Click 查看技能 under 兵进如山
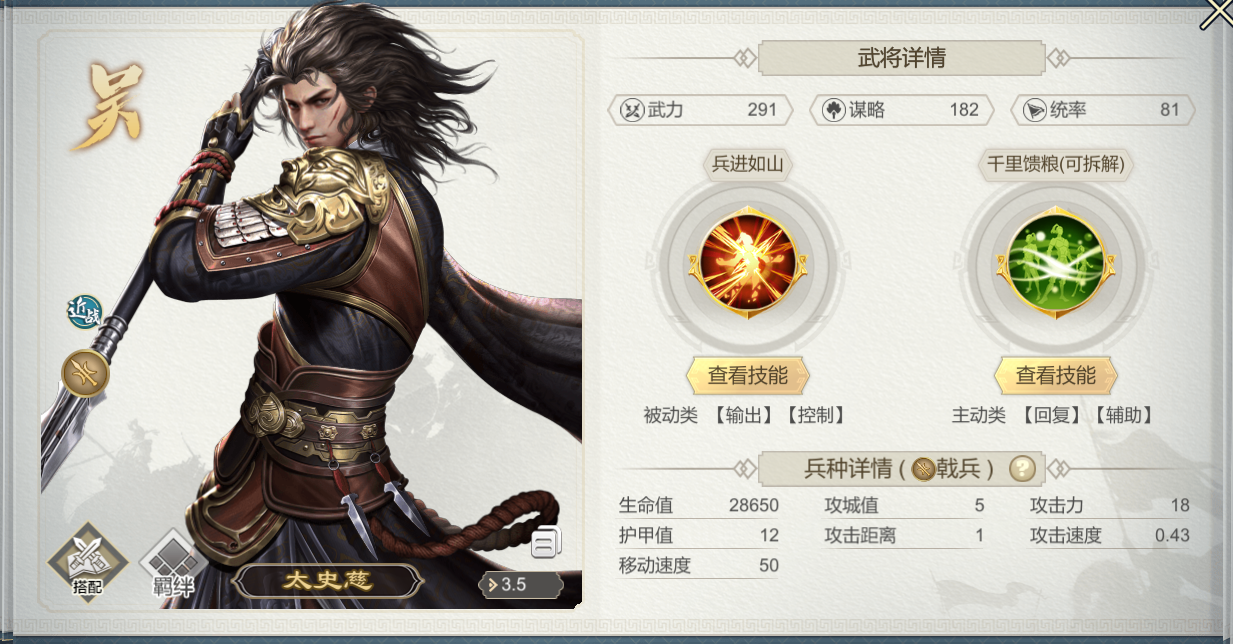Viewport: 1233px width, 644px height. (x=748, y=376)
